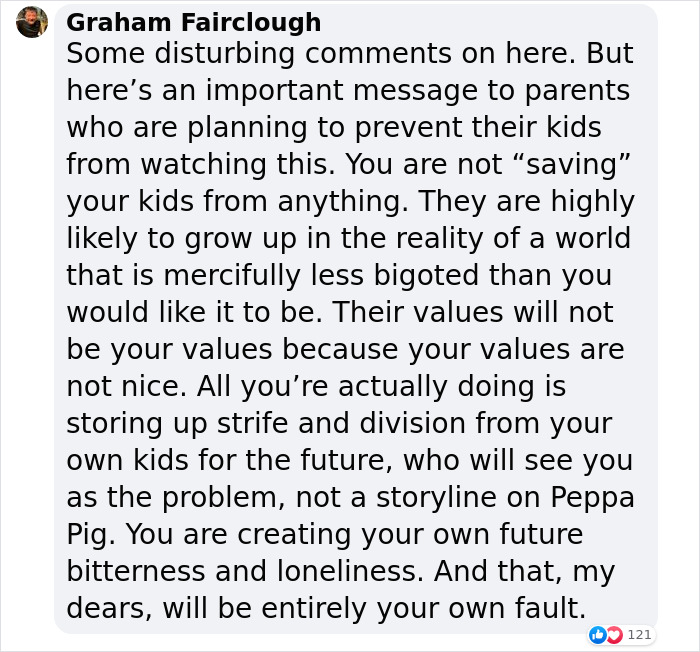Open the Graham Fairclough profile name link
700x652 pixels.
click(194, 22)
